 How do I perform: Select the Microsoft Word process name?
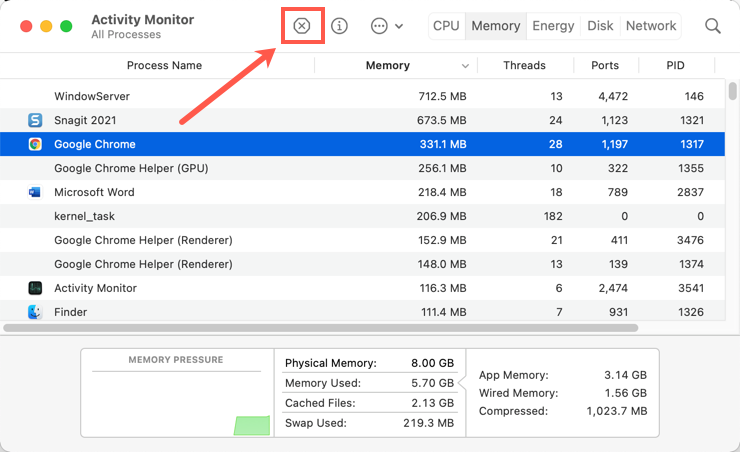tap(94, 192)
